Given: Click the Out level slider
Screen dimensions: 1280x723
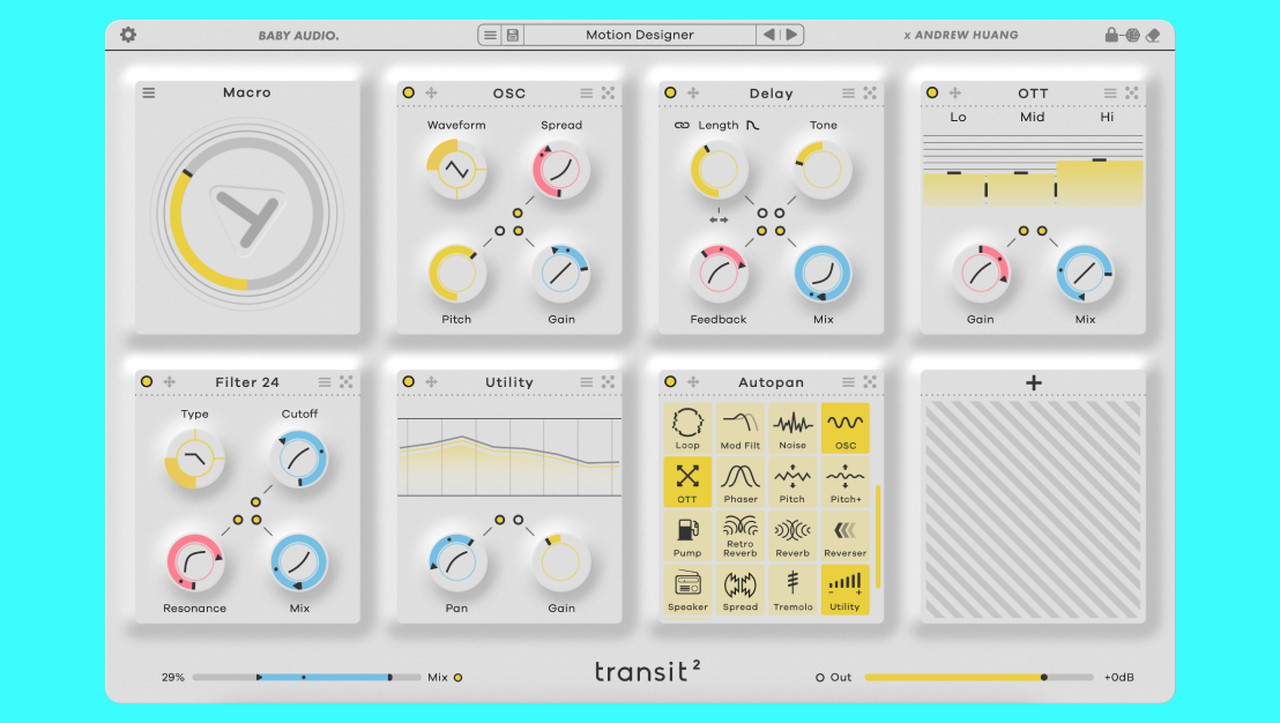Looking at the screenshot, I should tap(978, 677).
